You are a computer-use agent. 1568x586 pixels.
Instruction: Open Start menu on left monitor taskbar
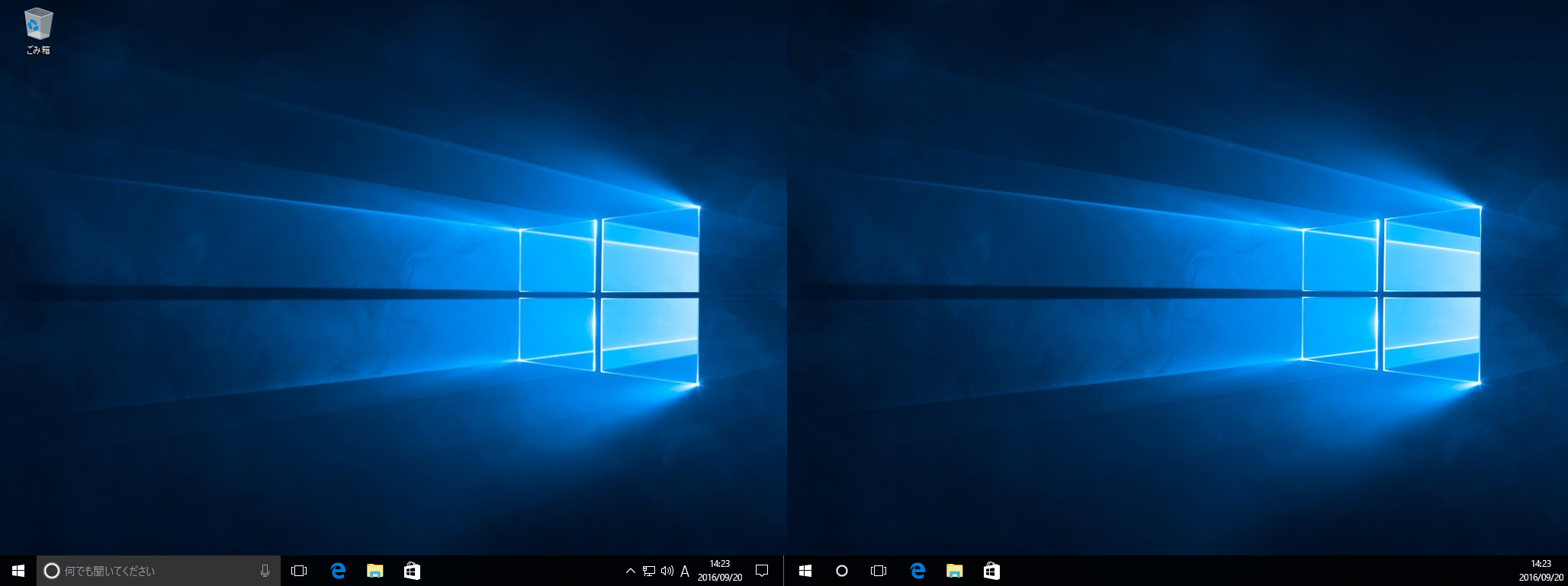coord(18,571)
